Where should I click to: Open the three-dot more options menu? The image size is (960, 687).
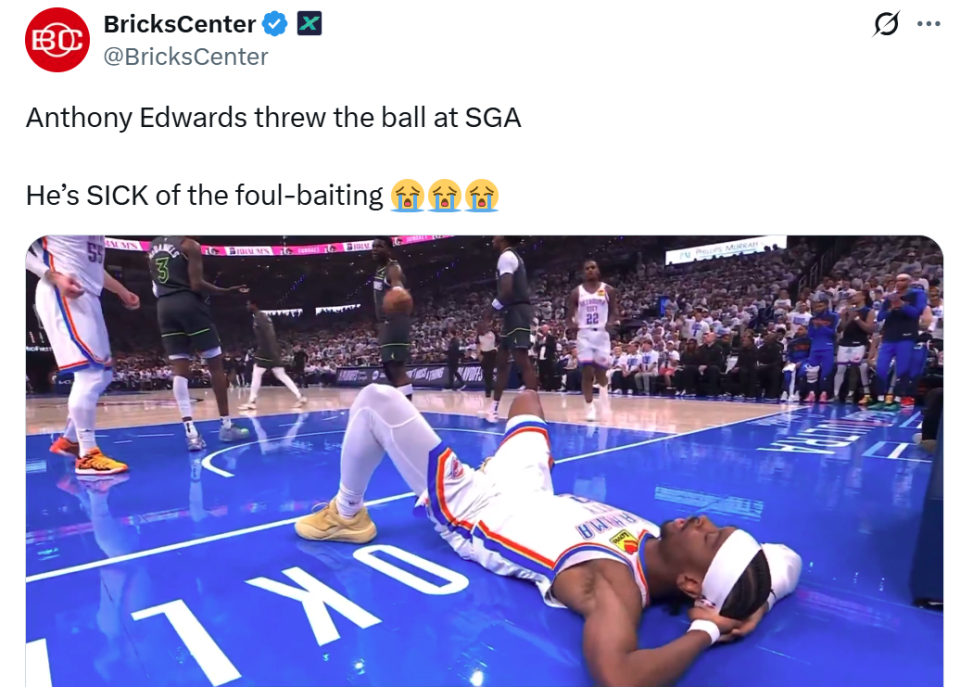pyautogui.click(x=928, y=24)
